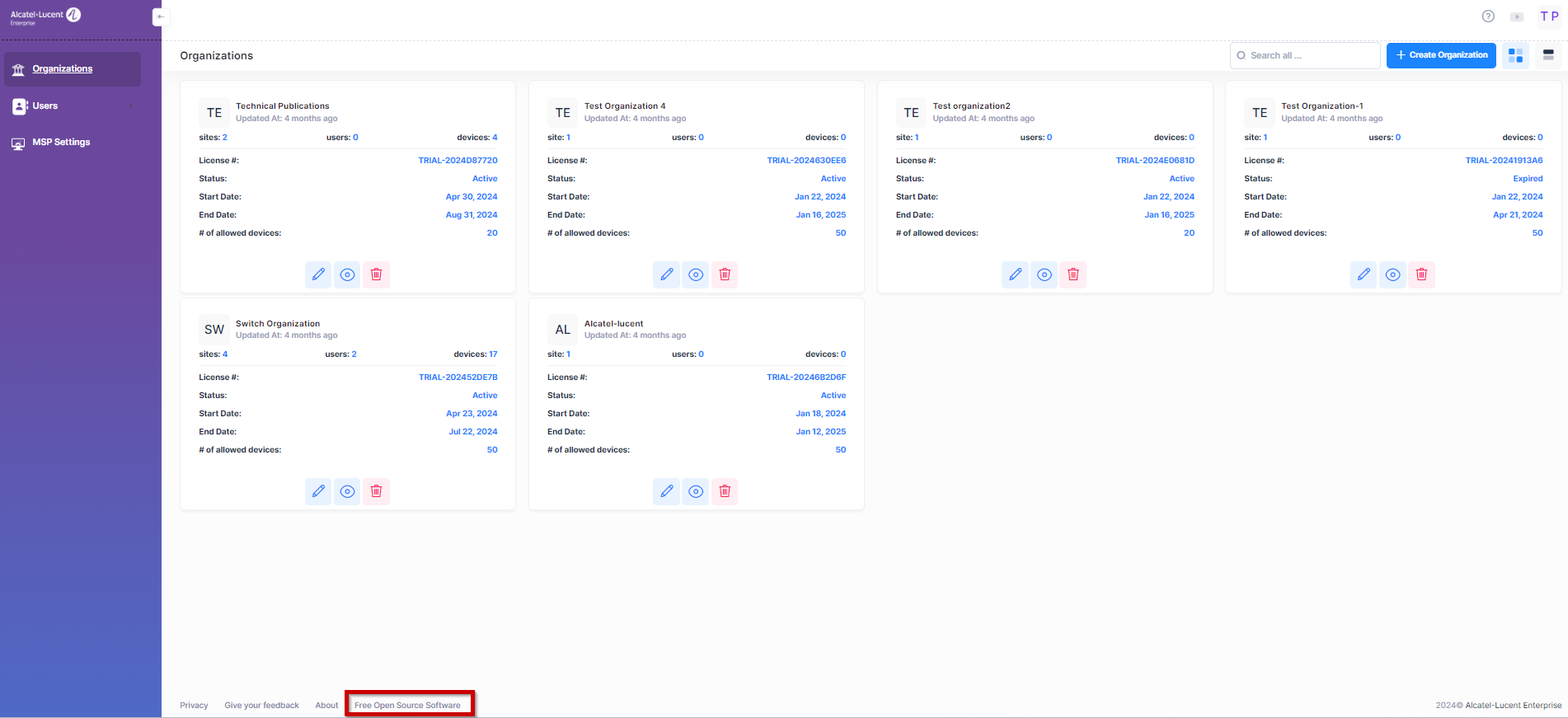Edit the Switch Organization card
Viewport: 1568px width, 718px height.
click(318, 491)
